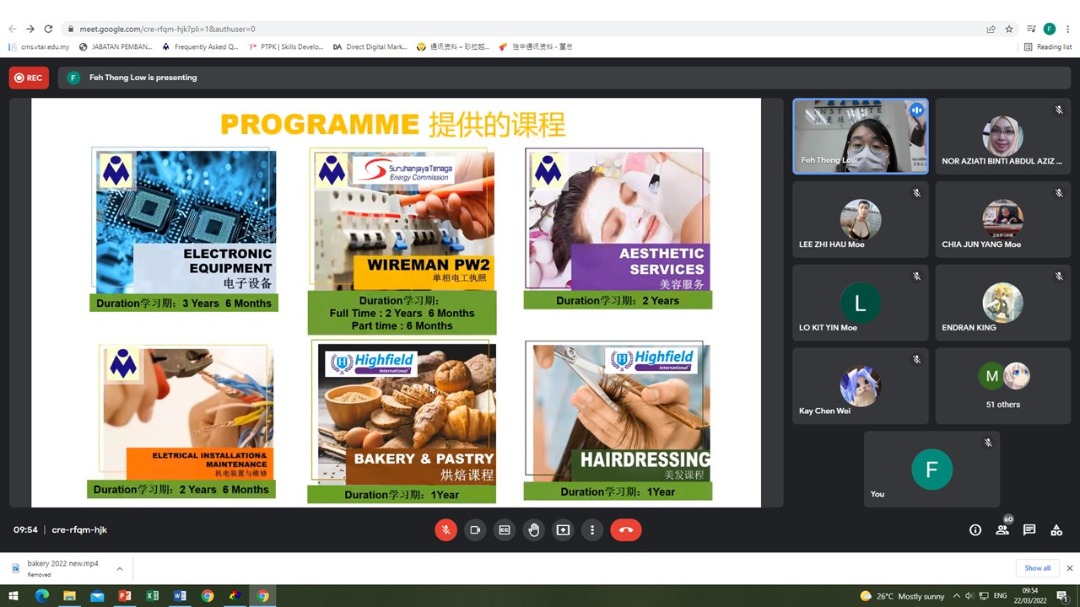Image resolution: width=1080 pixels, height=607 pixels.
Task: Expand options for bakery 2022 new.mp4 download
Action: pyautogui.click(x=120, y=568)
